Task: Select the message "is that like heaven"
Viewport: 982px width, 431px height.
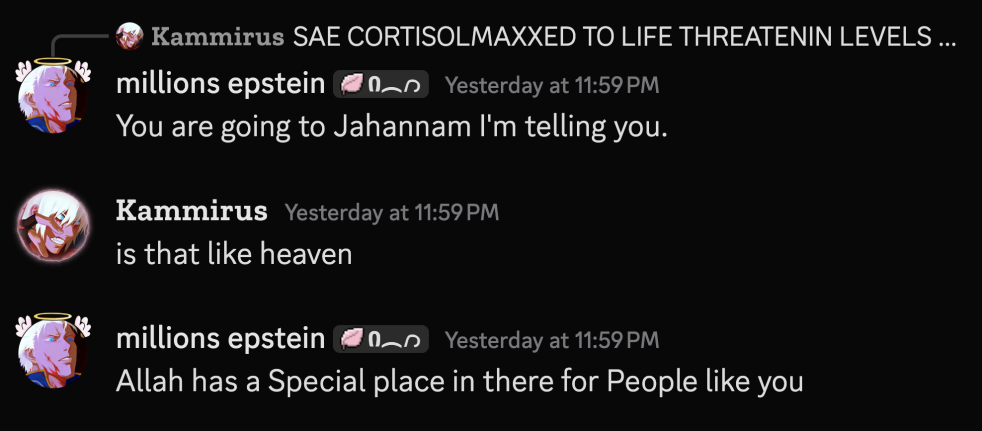Action: pos(234,254)
